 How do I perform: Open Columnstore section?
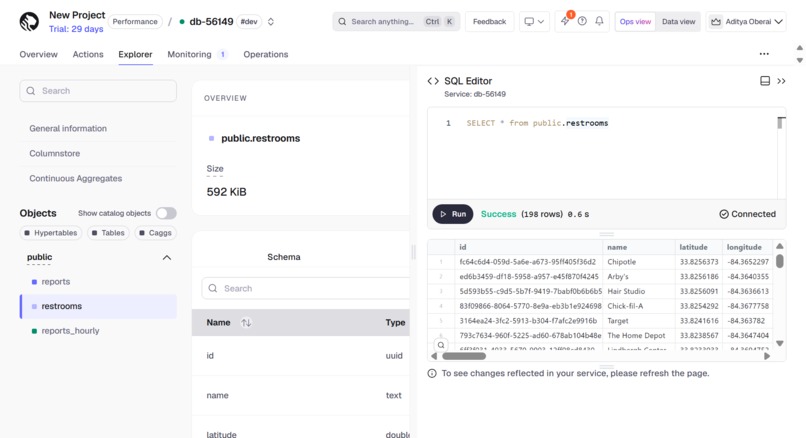tap(54, 153)
